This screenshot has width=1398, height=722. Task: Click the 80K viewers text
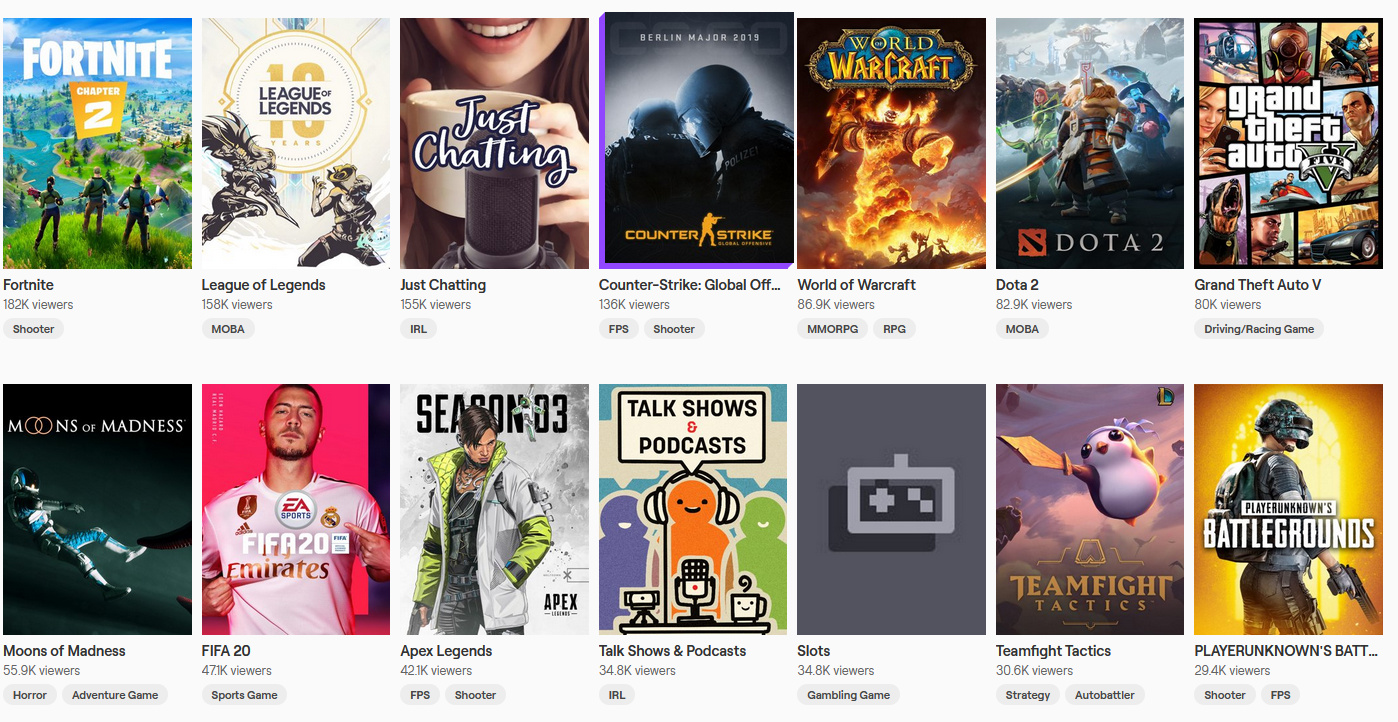coord(1228,305)
